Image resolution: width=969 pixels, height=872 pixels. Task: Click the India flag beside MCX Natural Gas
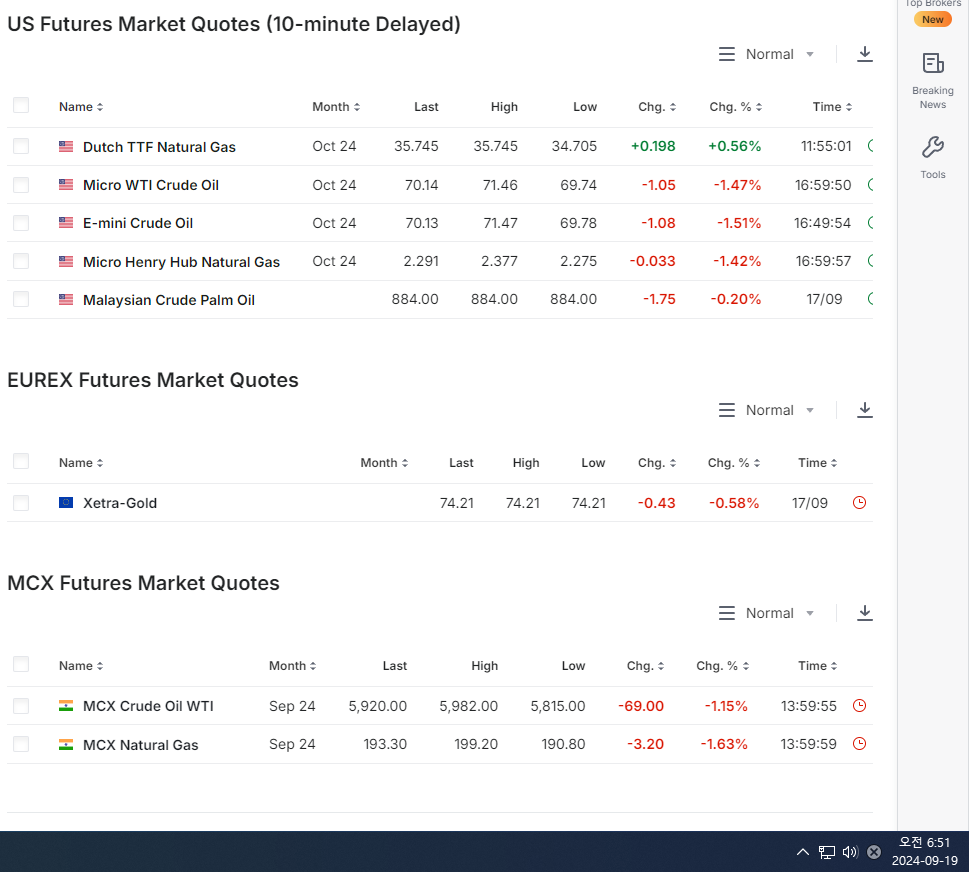tap(66, 744)
